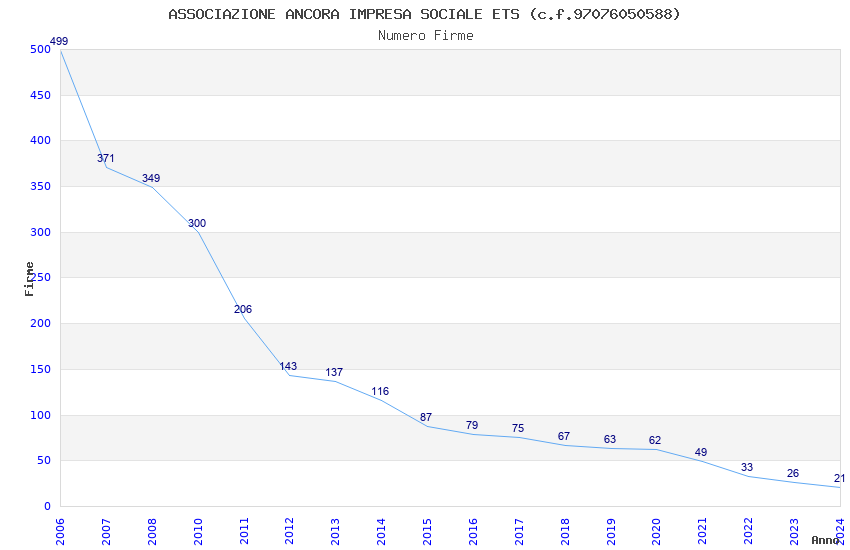Click the 2010 year axis label
This screenshot has width=850, height=550.
[x=197, y=532]
